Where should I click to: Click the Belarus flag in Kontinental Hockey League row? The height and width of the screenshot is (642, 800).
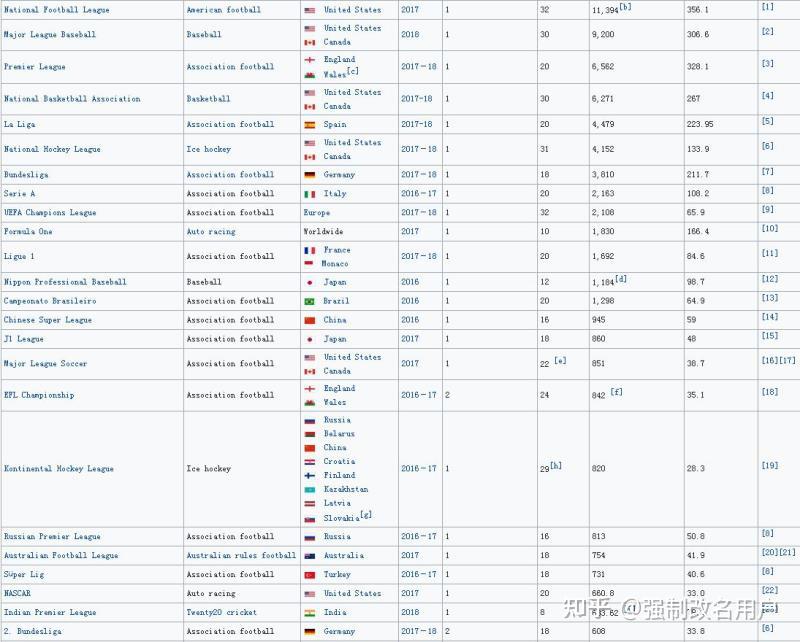[x=310, y=434]
